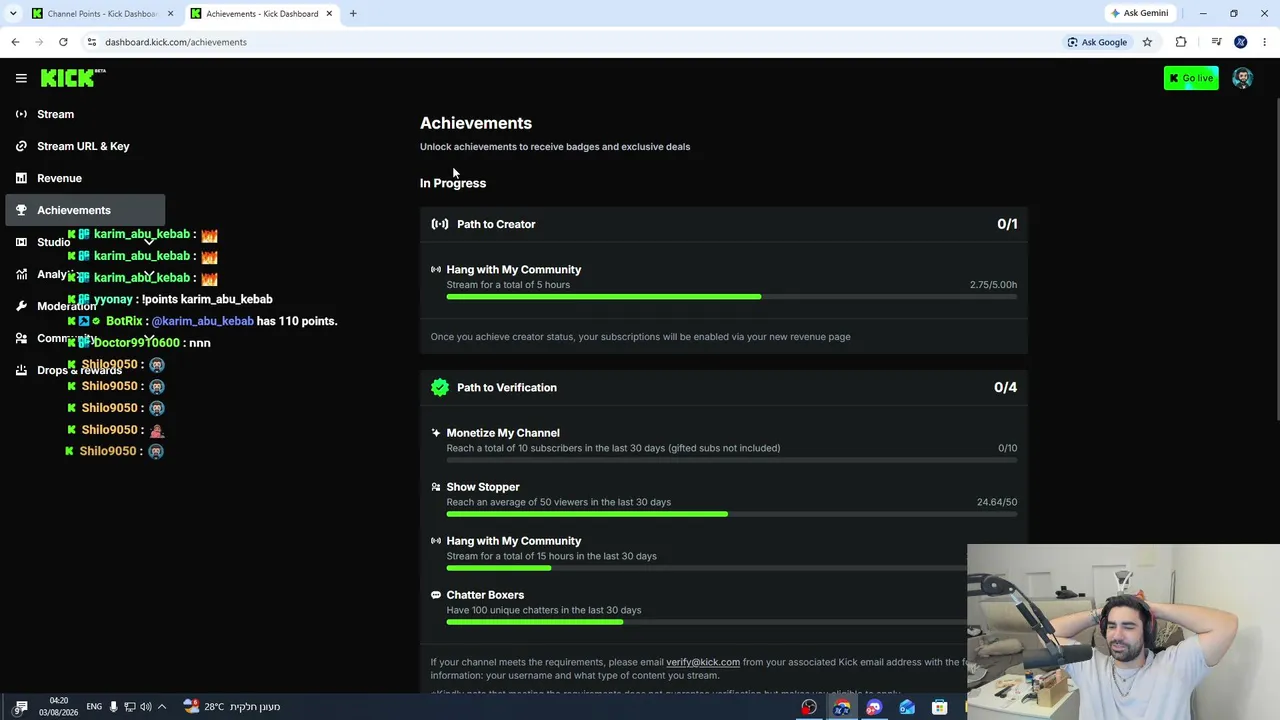Click the Revenue chart icon
1280x720 pixels.
pyautogui.click(x=21, y=178)
